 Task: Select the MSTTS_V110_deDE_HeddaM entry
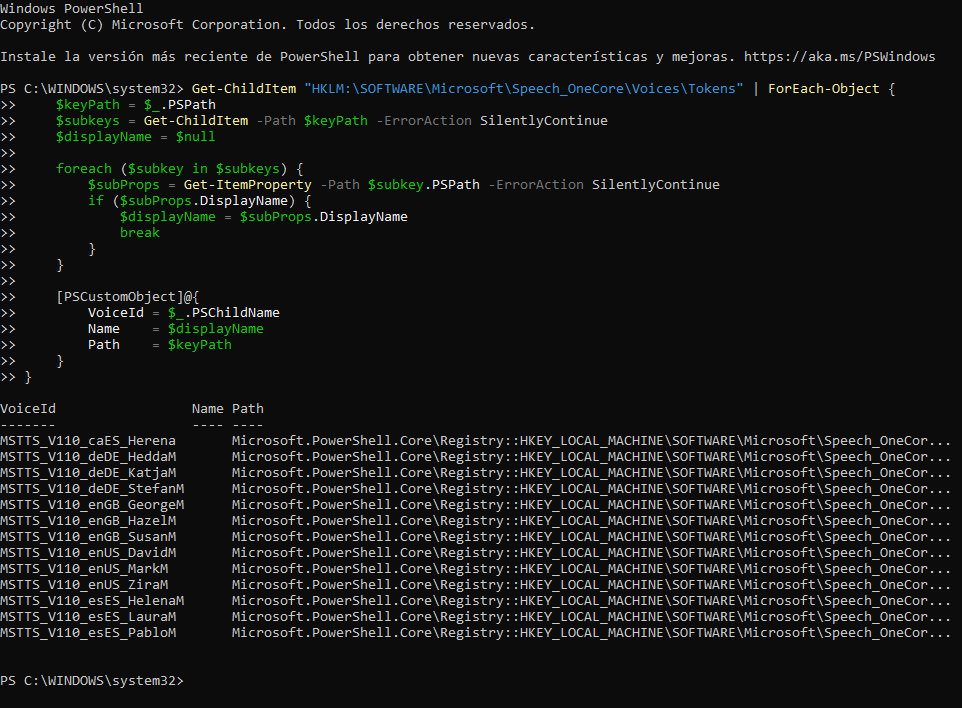[88, 457]
